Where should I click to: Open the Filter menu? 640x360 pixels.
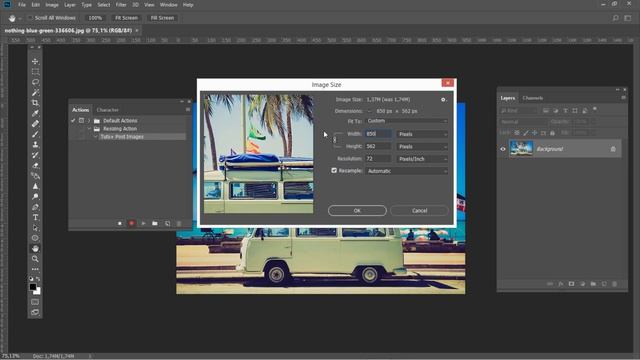point(121,5)
